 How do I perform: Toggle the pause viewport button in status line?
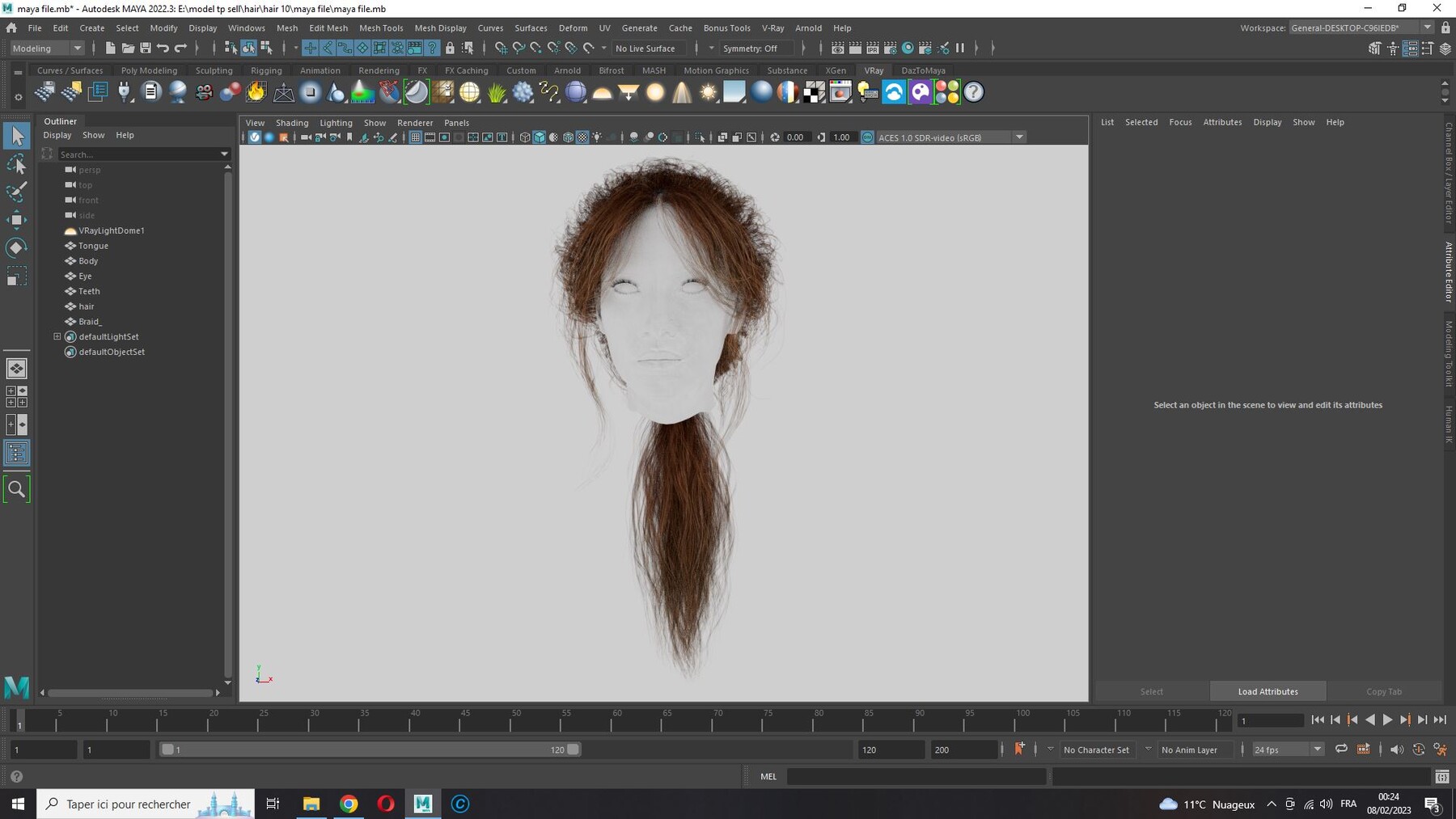tap(960, 49)
